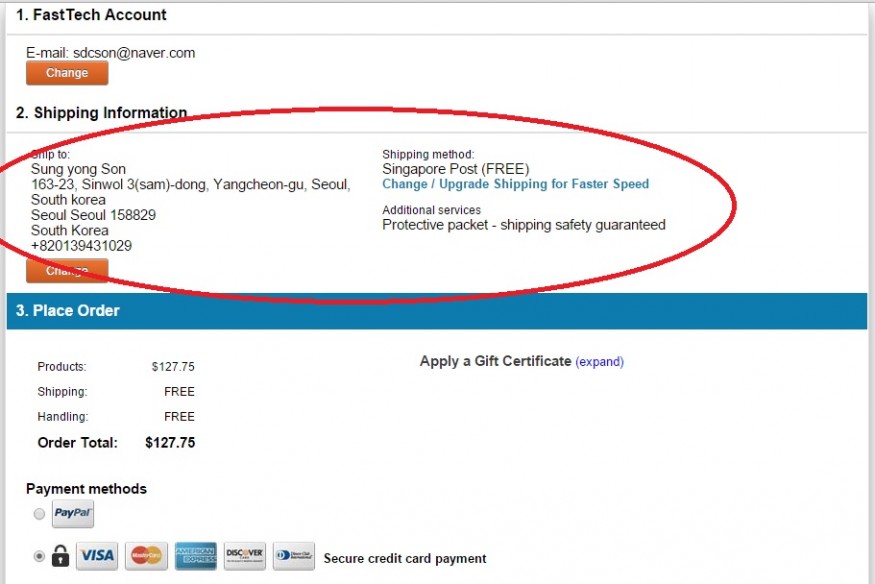Click the Change button below shipping address

(67, 271)
